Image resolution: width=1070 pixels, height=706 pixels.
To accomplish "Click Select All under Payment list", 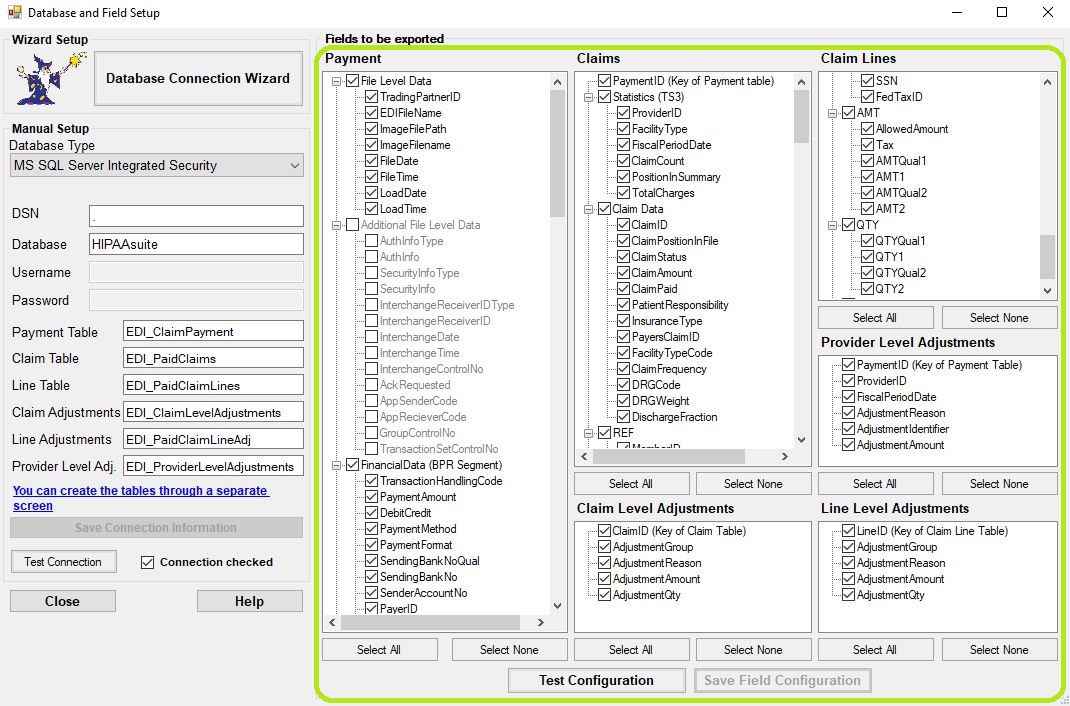I will [x=379, y=649].
